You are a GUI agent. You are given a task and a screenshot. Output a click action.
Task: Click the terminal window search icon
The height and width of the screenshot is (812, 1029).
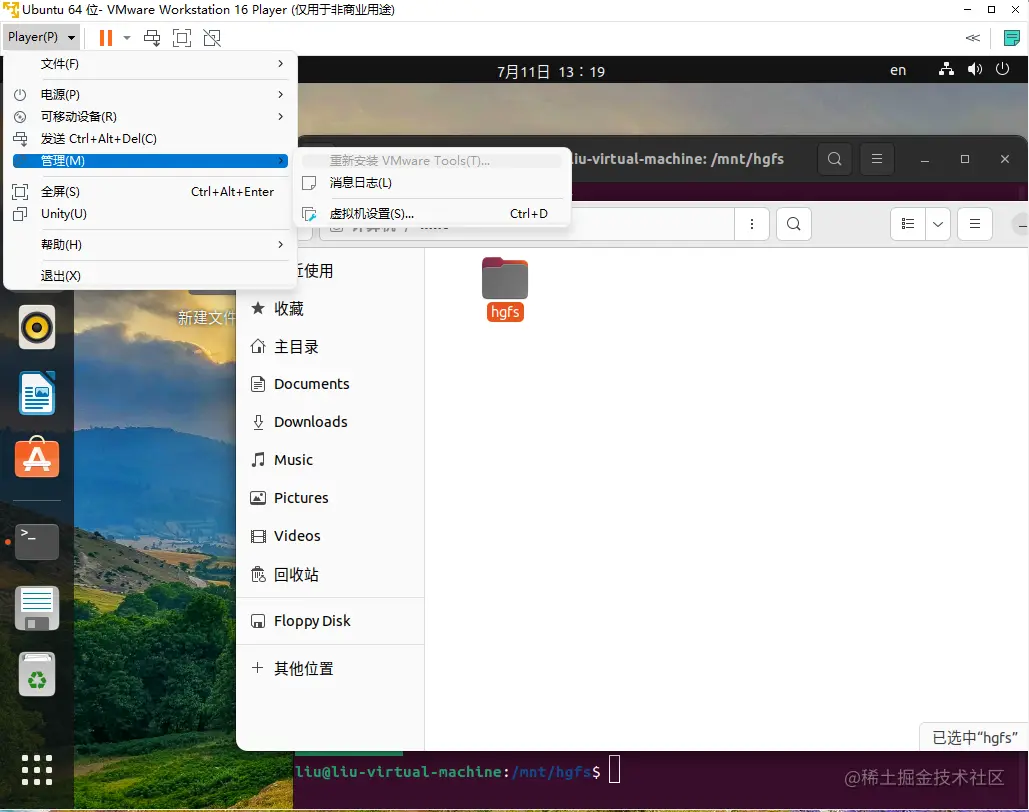835,159
